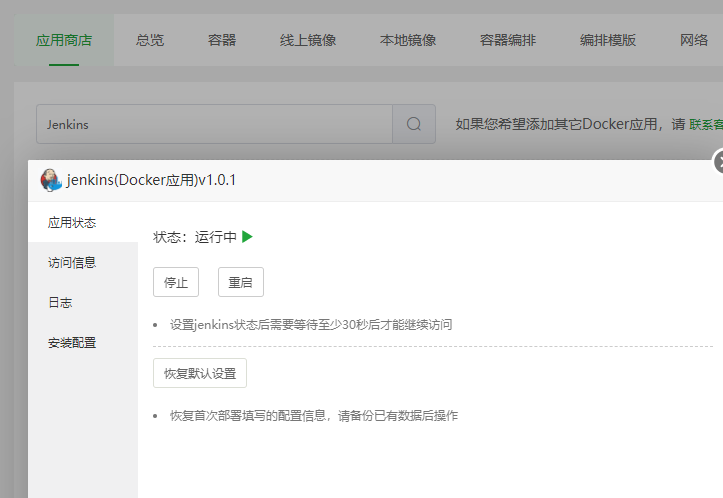The image size is (723, 498).
Task: Click the 状态：运行中 status text
Action: pos(195,237)
